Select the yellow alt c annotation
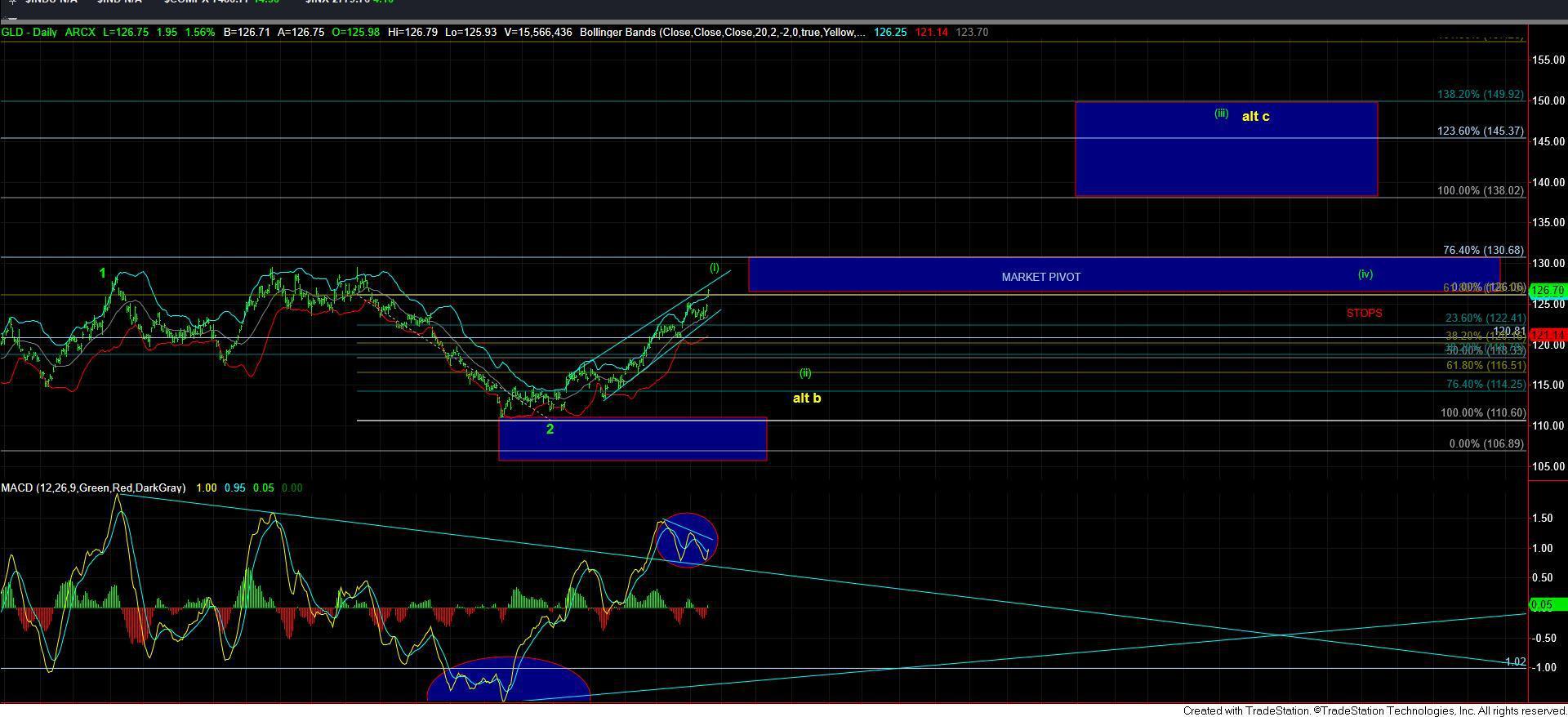The height and width of the screenshot is (717, 1568). click(1255, 117)
